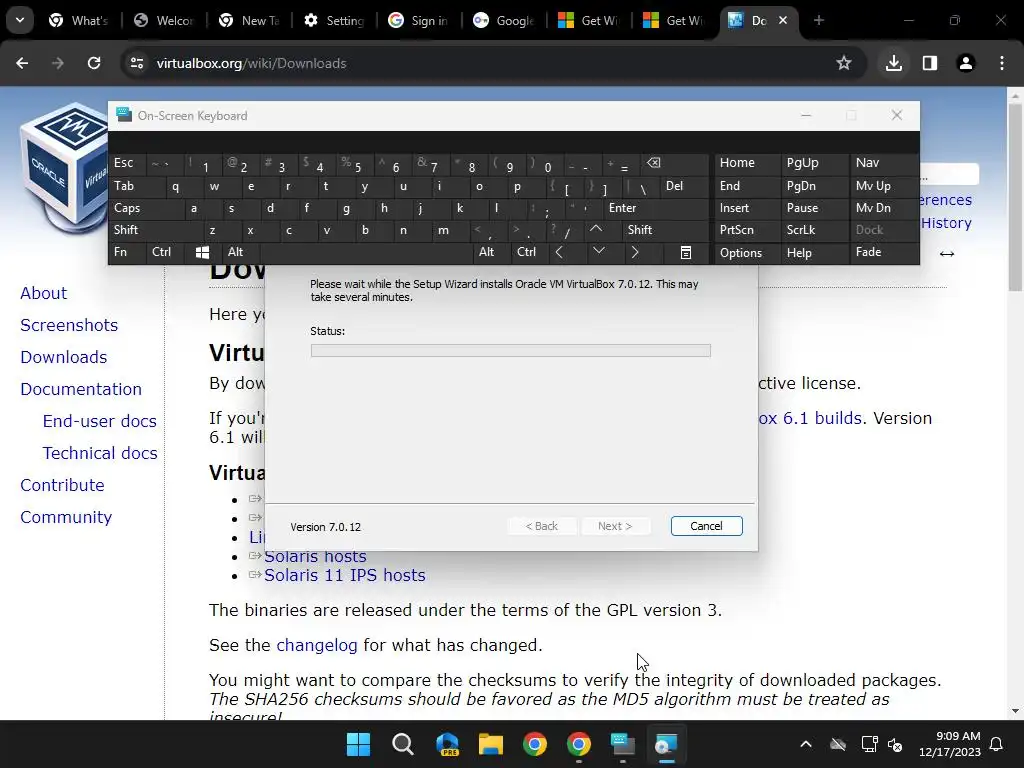Toggle Caps key on On-Screen Keyboard
The height and width of the screenshot is (768, 1024).
(127, 208)
